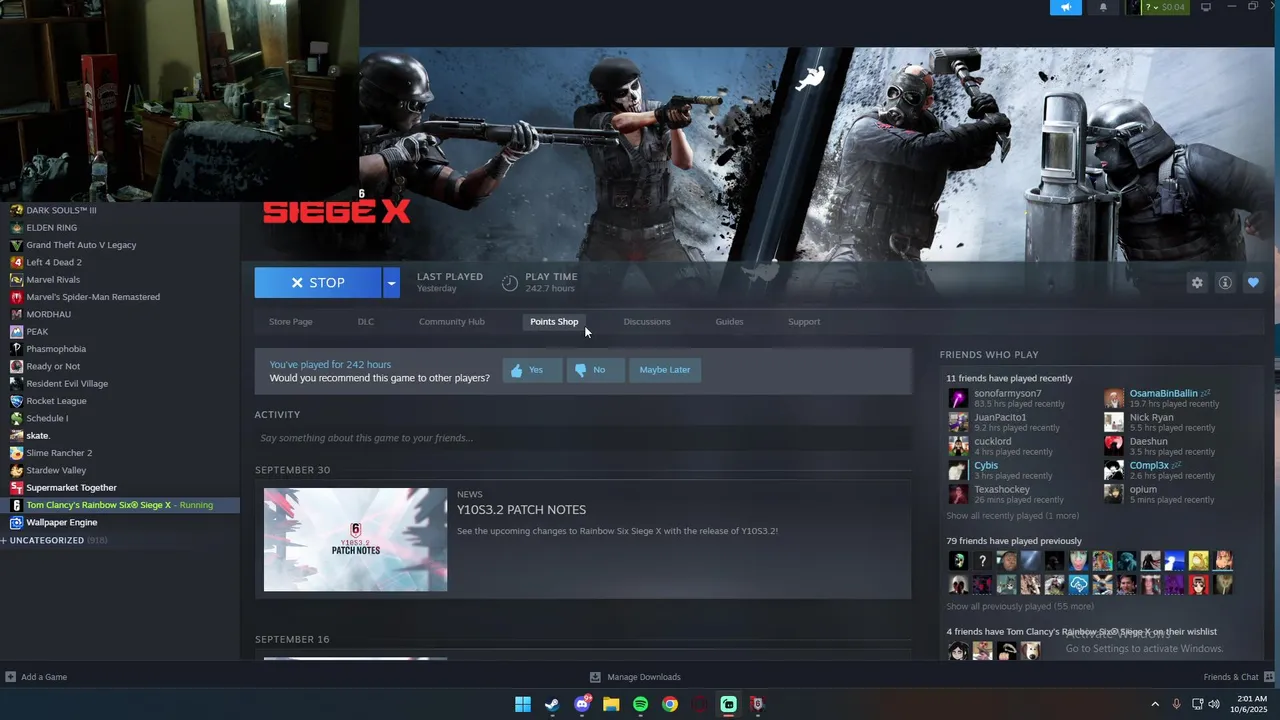Select Wallpaper Engine icon in library
The height and width of the screenshot is (720, 1280).
tap(16, 522)
